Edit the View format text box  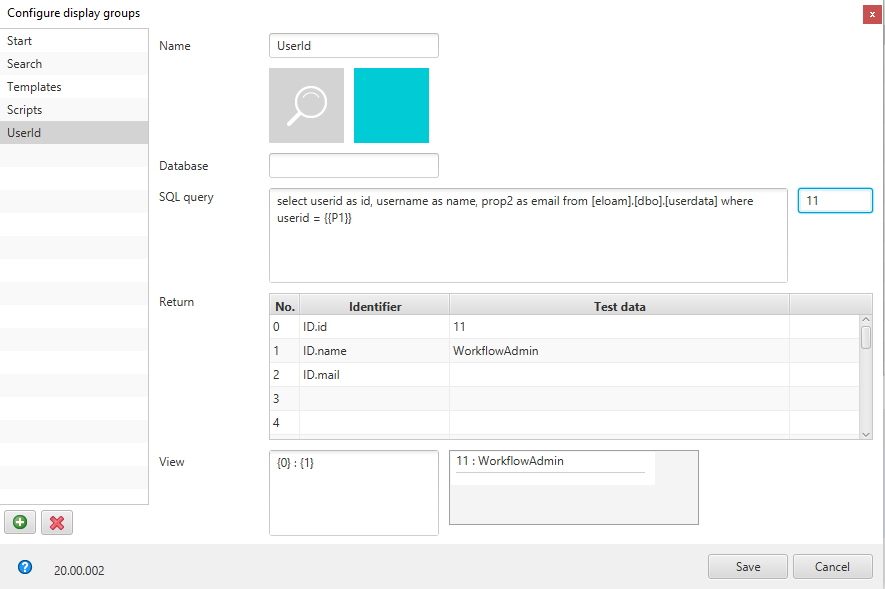pyautogui.click(x=354, y=492)
